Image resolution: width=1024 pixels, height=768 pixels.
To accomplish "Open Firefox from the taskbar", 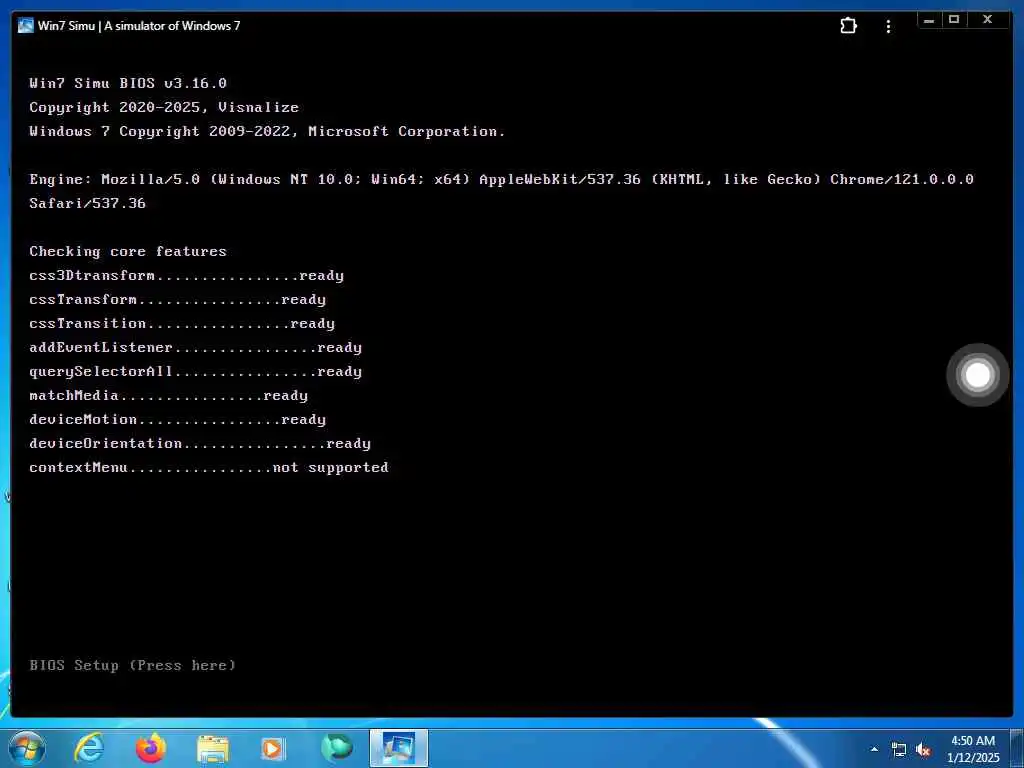I will (150, 748).
